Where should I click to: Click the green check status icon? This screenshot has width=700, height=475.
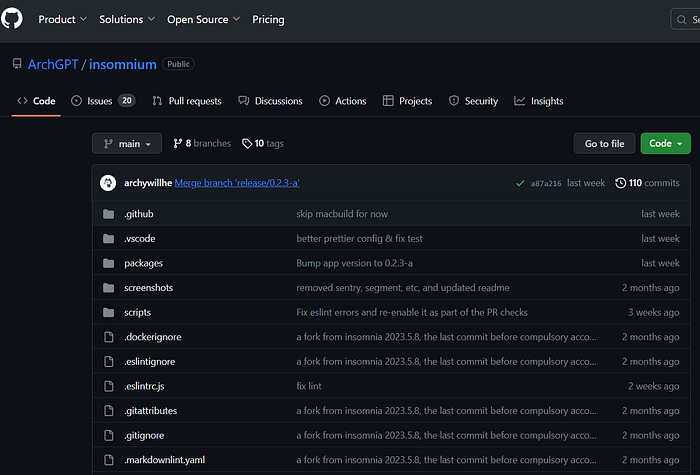(x=520, y=183)
